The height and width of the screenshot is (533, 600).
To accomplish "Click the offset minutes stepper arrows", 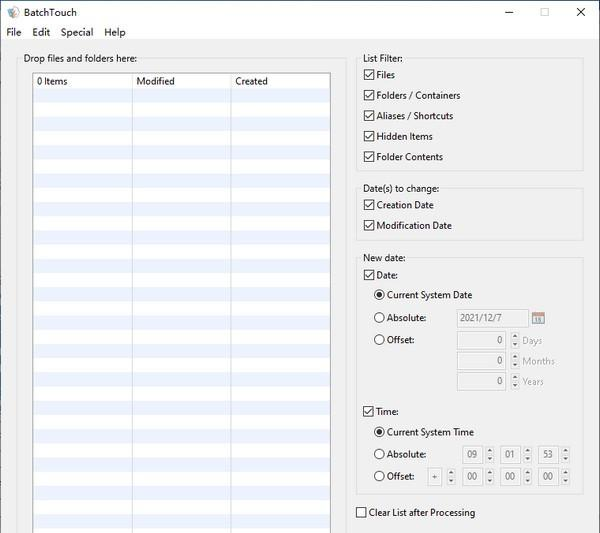I will 528,476.
